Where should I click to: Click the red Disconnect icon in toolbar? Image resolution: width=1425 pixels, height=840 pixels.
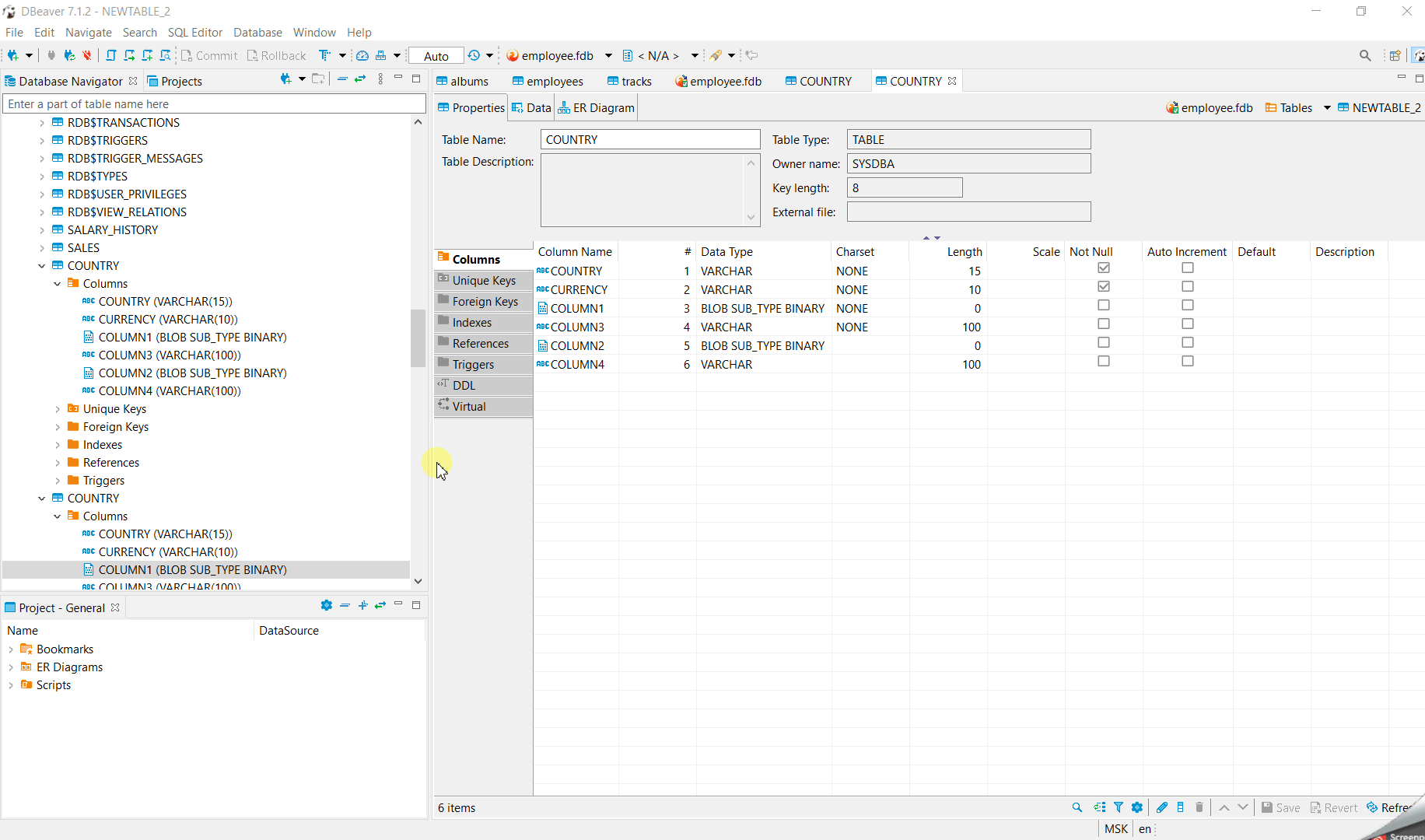(x=87, y=55)
